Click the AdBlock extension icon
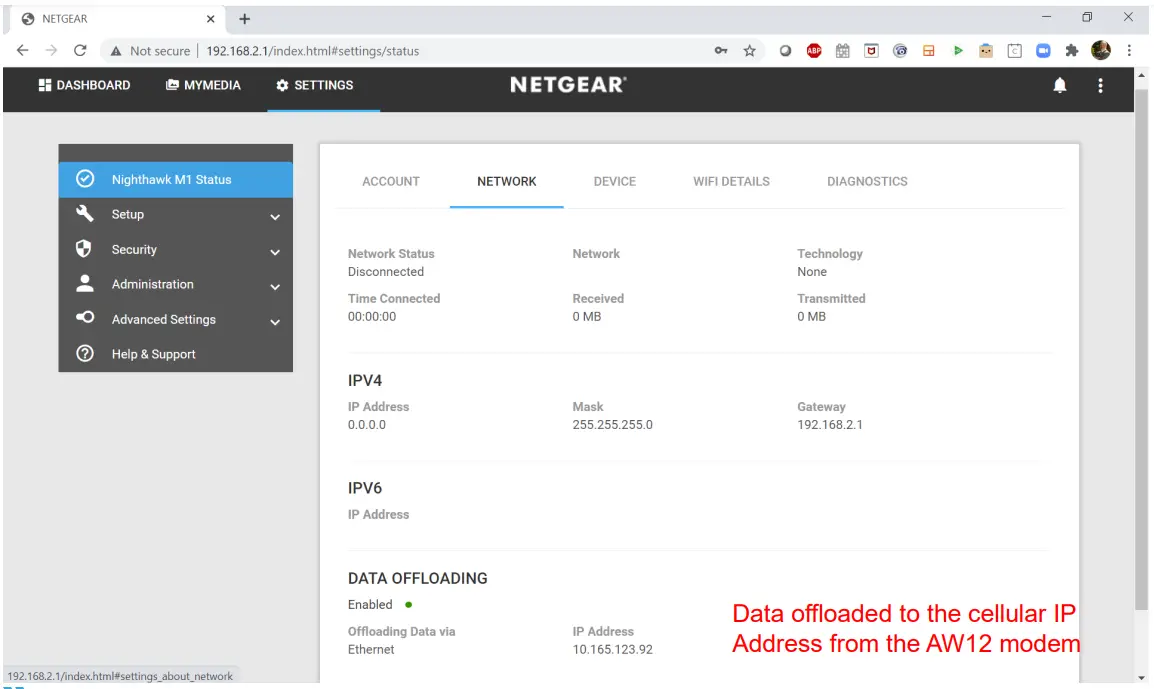Screen dimensions: 1154x689 point(814,50)
